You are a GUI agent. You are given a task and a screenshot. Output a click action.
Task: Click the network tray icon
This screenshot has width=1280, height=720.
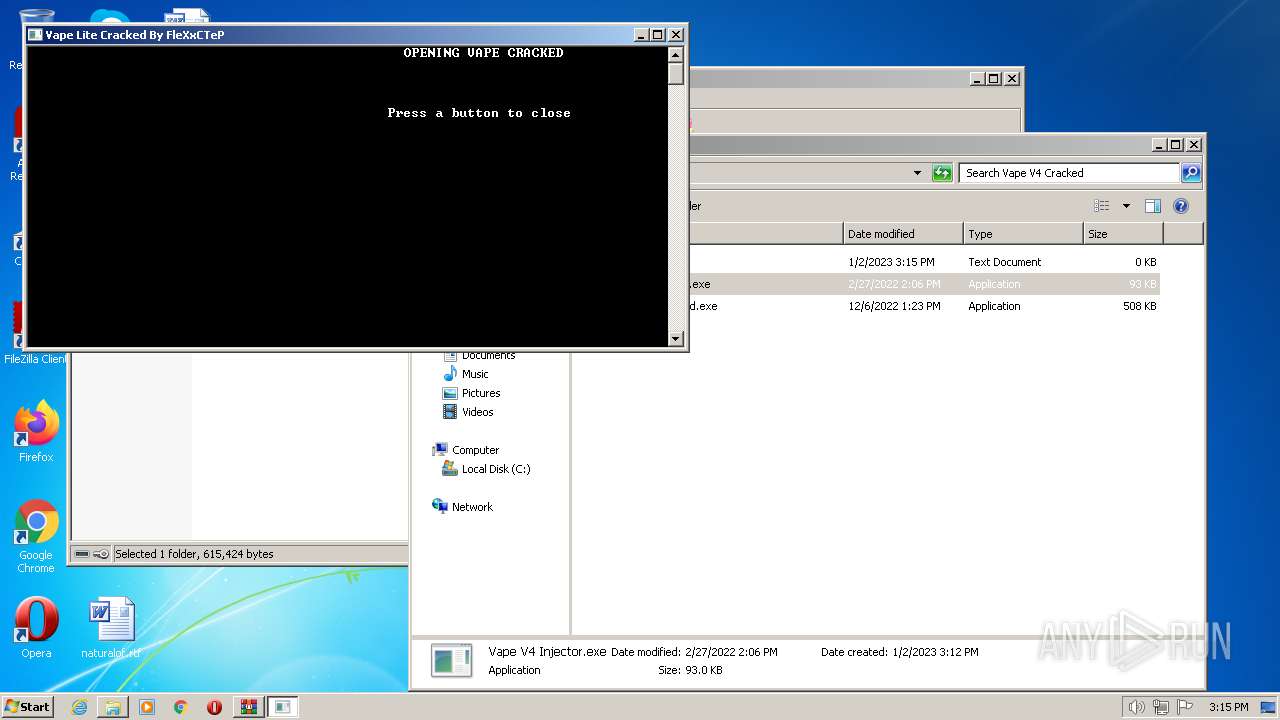pyautogui.click(x=1161, y=707)
